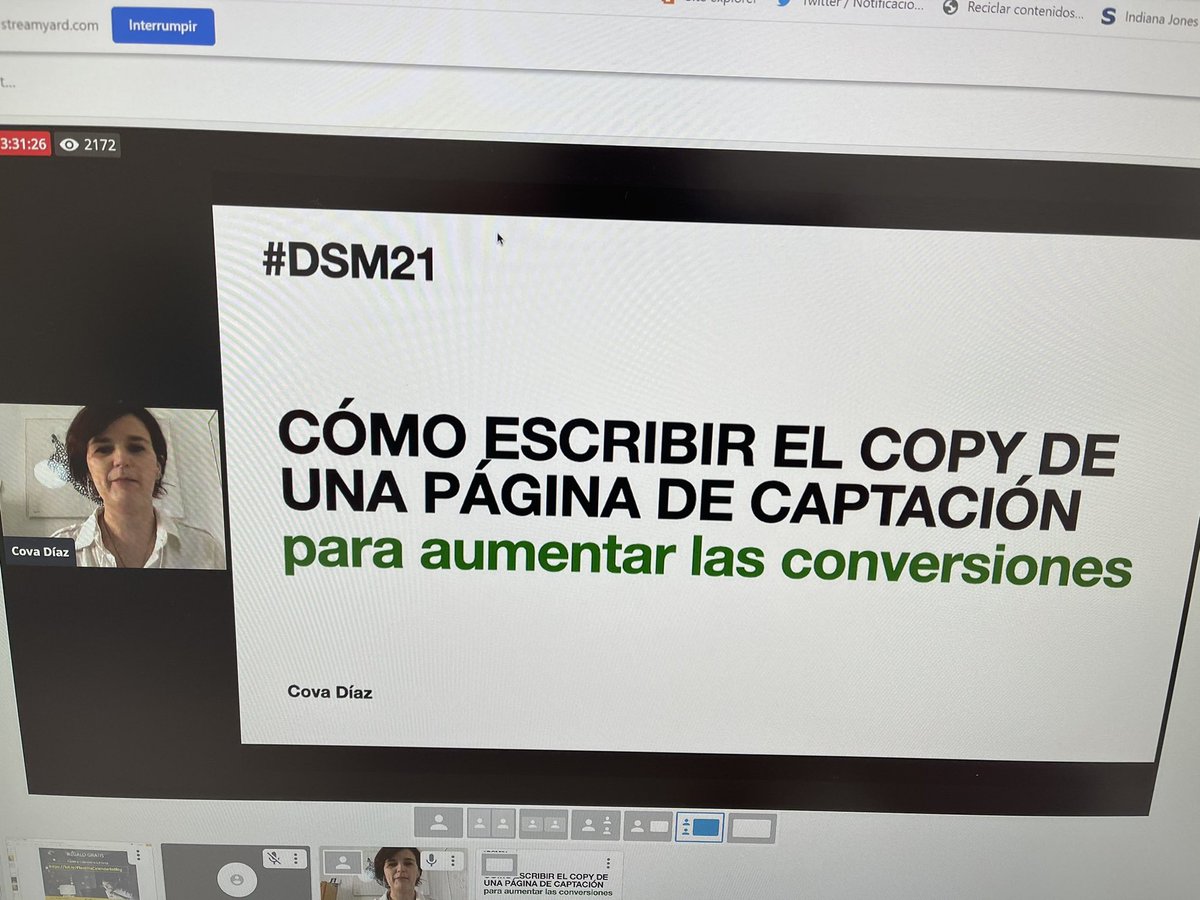Screen dimensions: 1200x900
Task: Click the viewer count eye icon
Action: pos(68,145)
